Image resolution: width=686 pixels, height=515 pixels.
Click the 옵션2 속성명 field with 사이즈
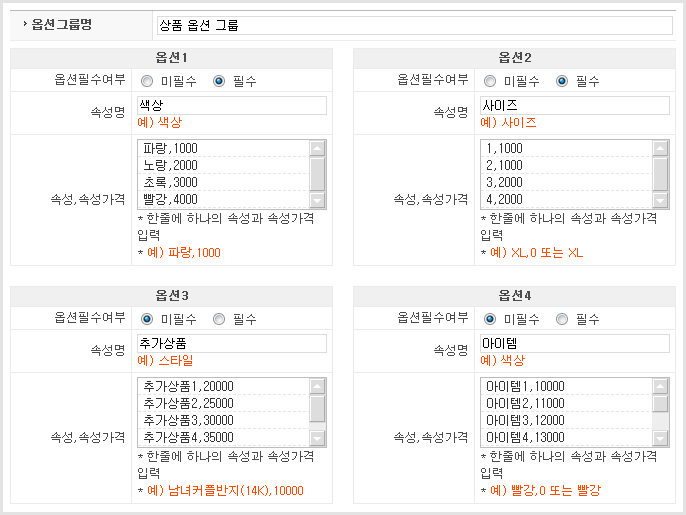(574, 105)
